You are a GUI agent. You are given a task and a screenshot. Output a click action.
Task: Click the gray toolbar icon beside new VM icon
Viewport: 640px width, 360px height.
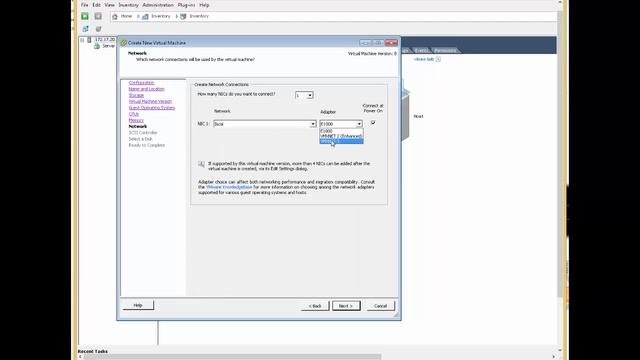[98, 29]
